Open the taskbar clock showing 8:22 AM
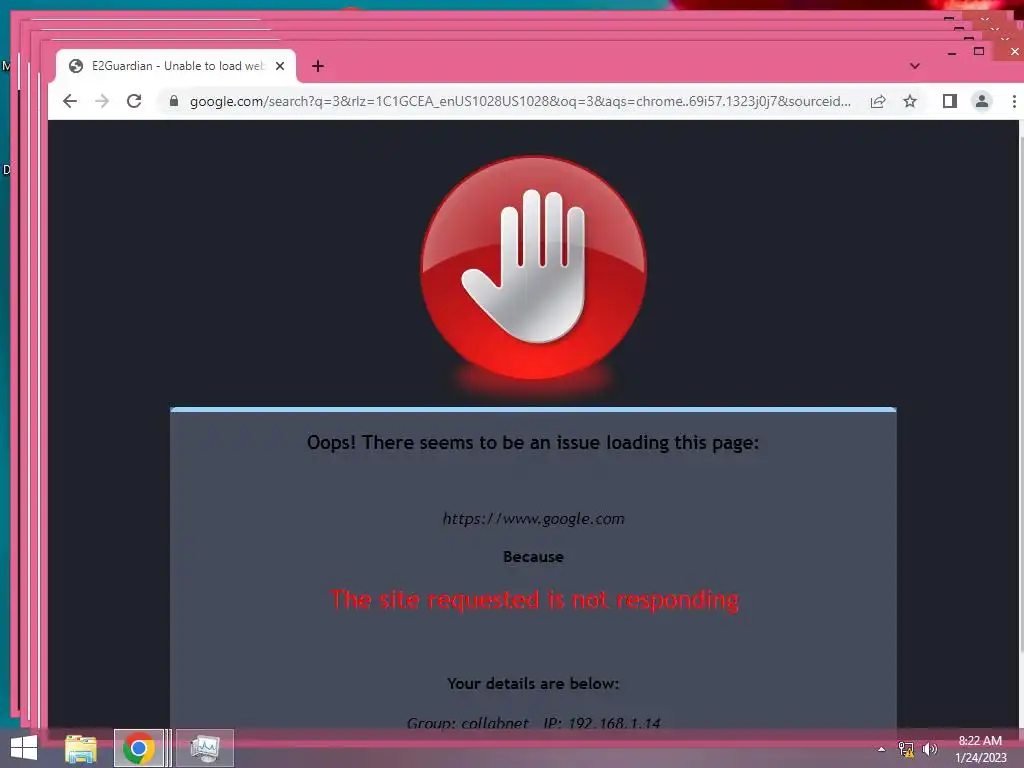 [980, 749]
